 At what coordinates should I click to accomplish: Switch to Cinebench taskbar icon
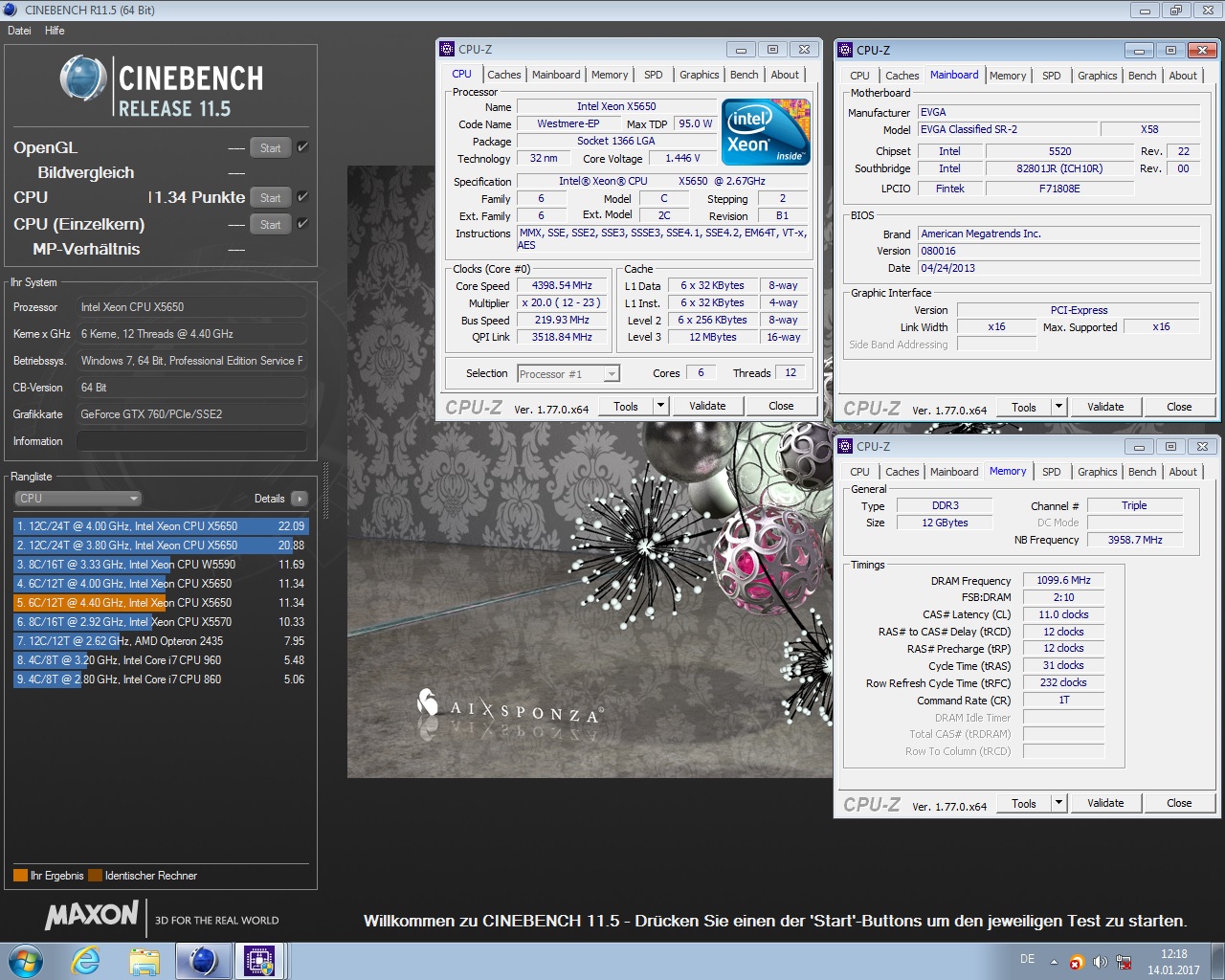point(203,961)
